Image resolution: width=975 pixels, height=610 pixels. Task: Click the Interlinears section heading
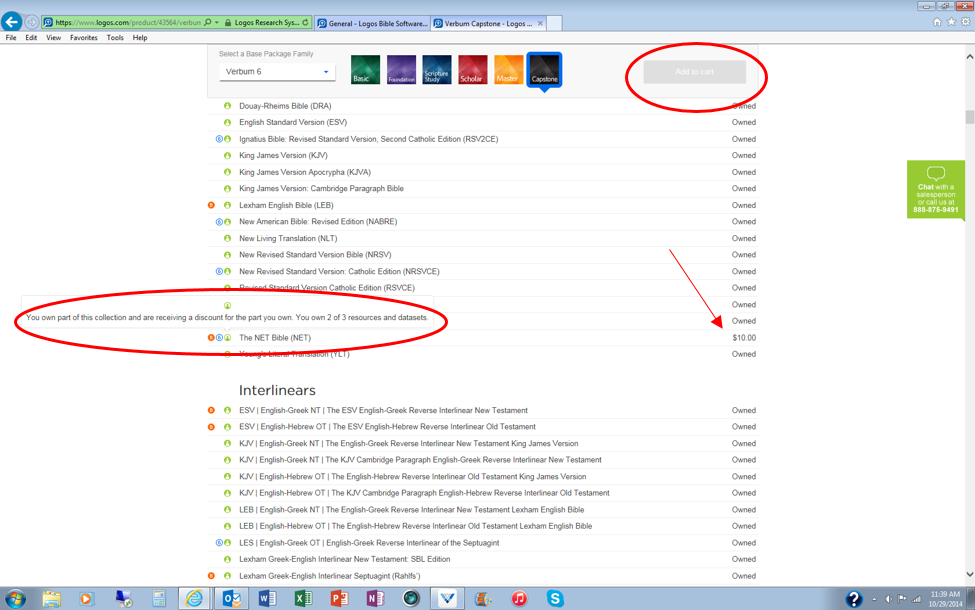tap(277, 390)
